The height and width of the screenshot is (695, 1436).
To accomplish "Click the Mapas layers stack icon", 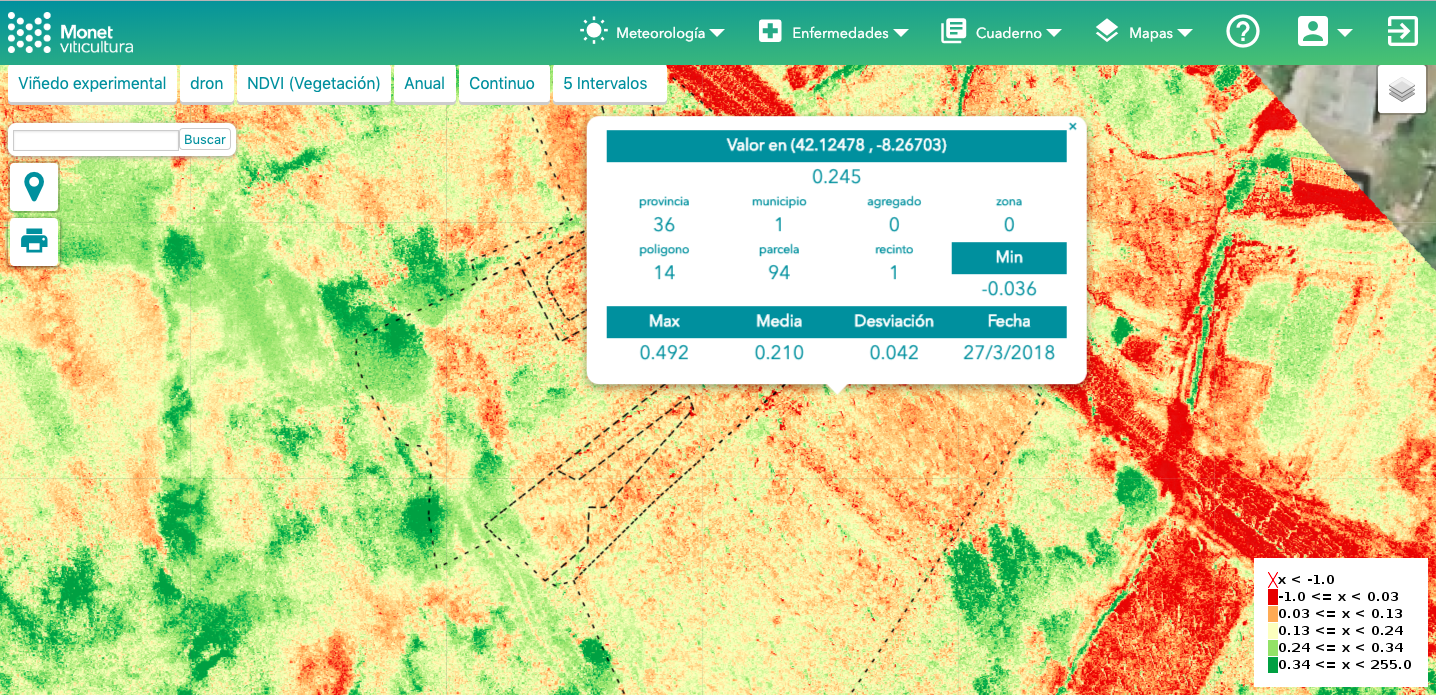I will click(1106, 32).
